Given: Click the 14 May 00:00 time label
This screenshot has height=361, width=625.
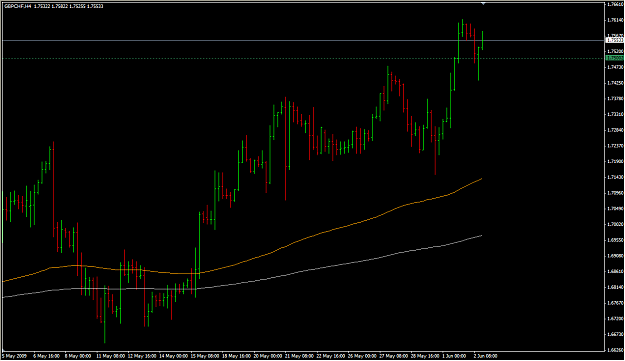Looking at the screenshot, I should [x=173, y=356].
